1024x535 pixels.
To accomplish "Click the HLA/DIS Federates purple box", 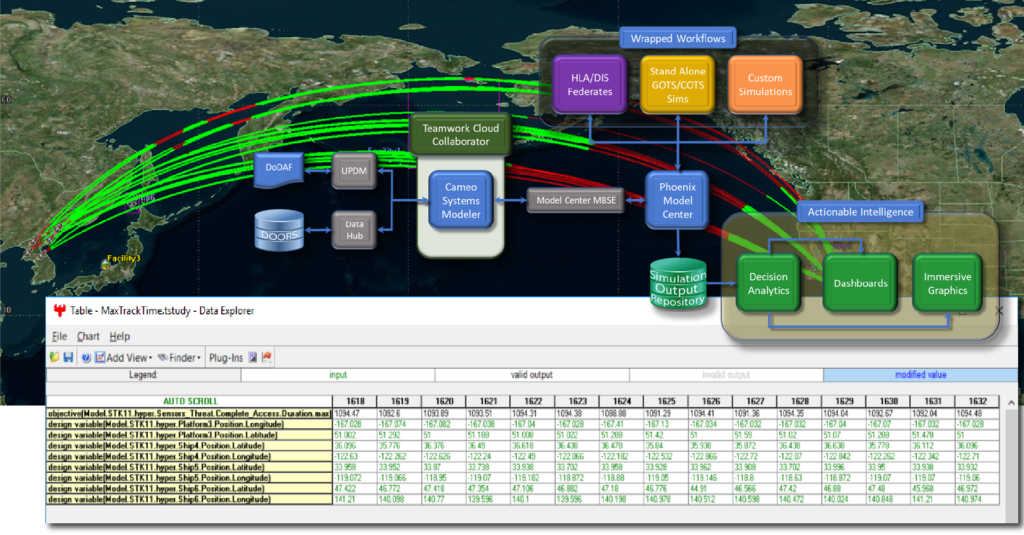I will 590,85.
